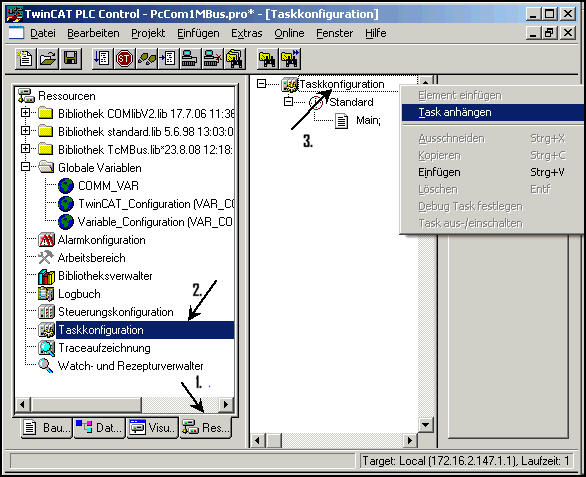Click the Ressourcen root icon
Image resolution: width=586 pixels, height=477 pixels.
(26, 96)
